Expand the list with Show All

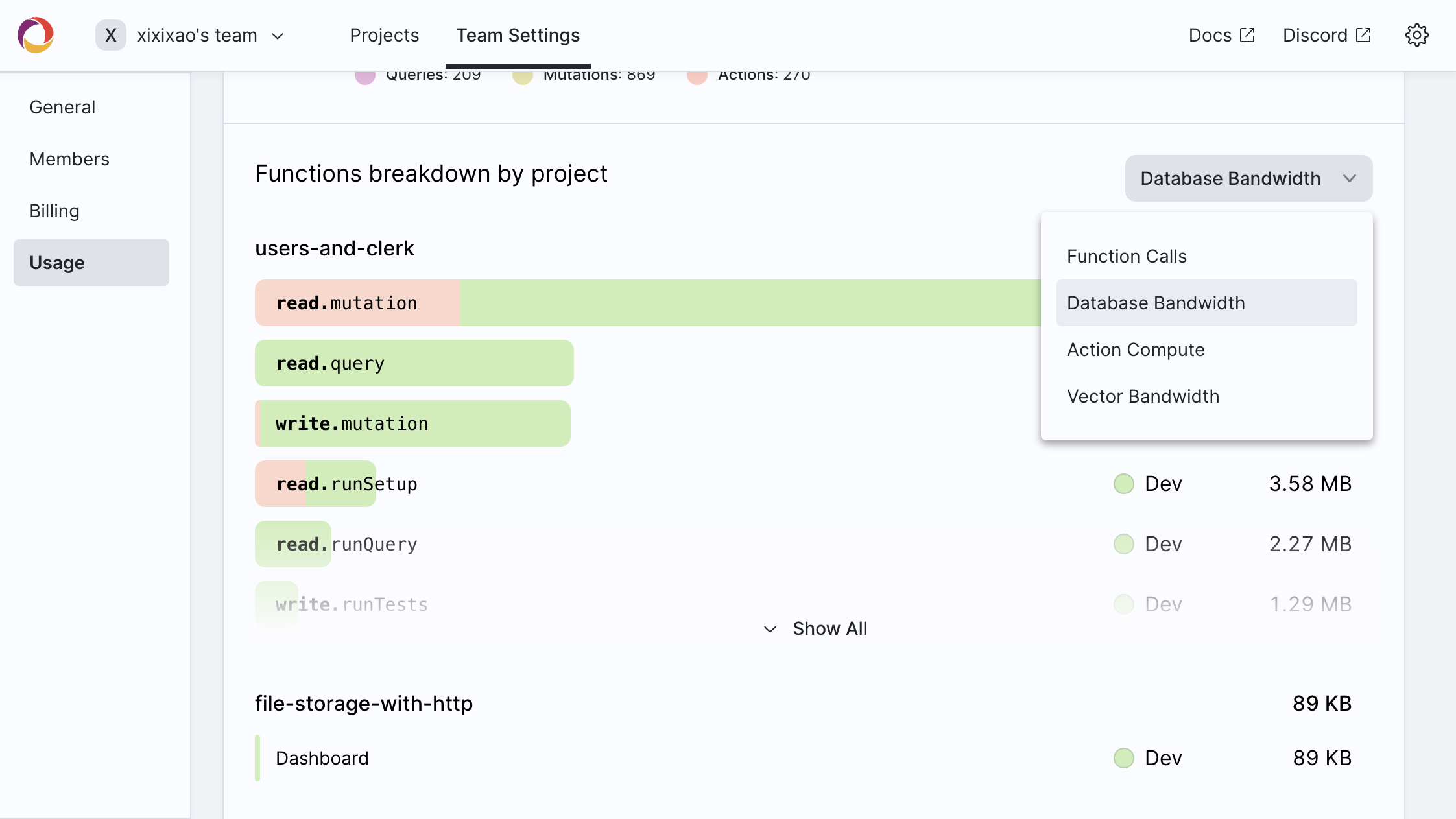pyautogui.click(x=816, y=628)
